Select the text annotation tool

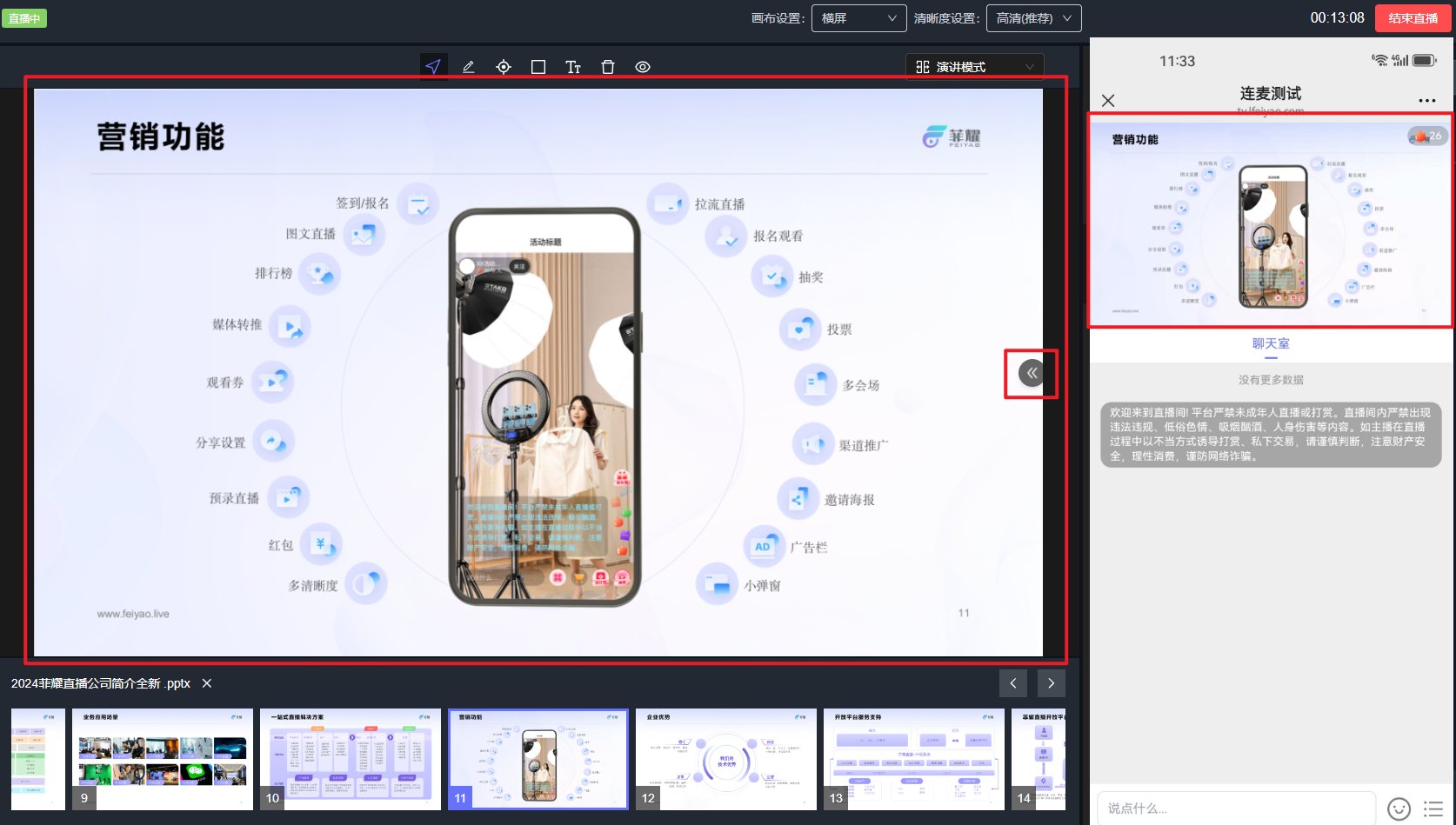coord(573,67)
